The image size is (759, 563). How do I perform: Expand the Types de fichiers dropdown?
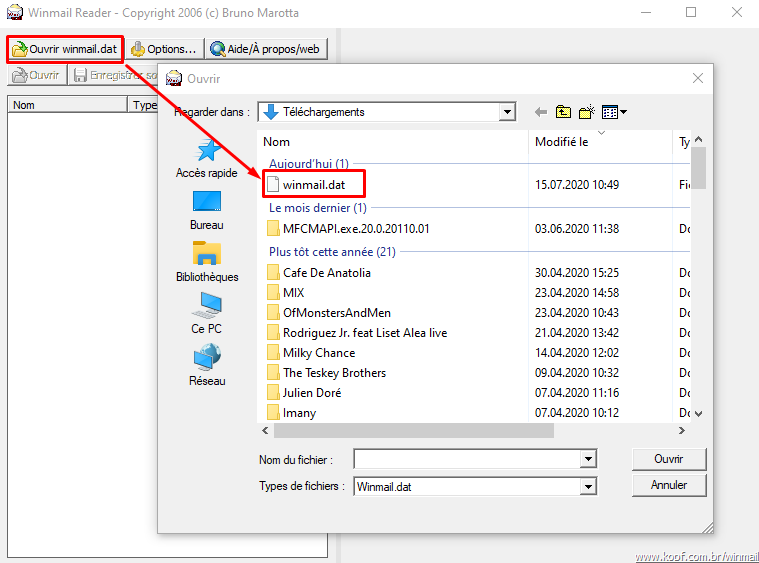click(x=588, y=486)
